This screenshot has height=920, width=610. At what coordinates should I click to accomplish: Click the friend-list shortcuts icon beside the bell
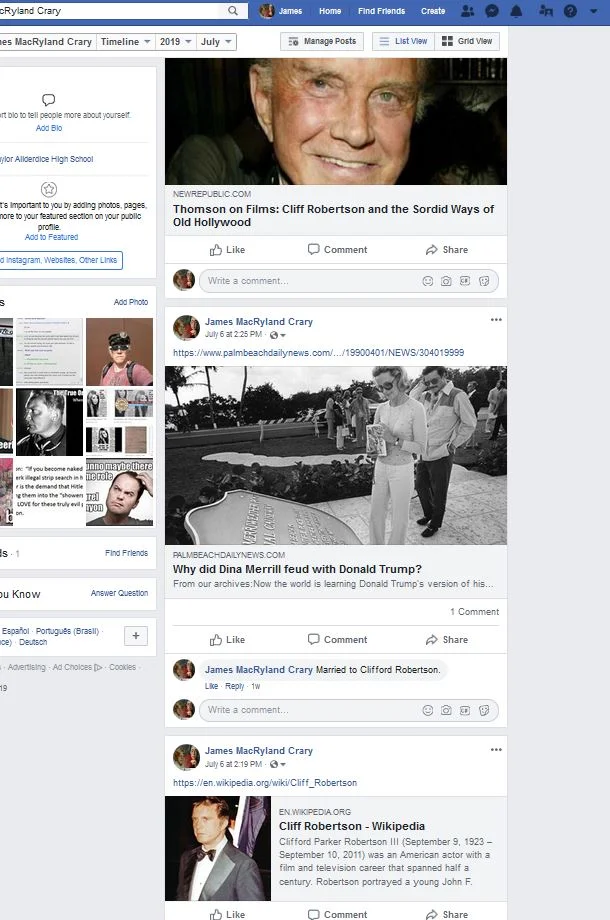pos(545,11)
